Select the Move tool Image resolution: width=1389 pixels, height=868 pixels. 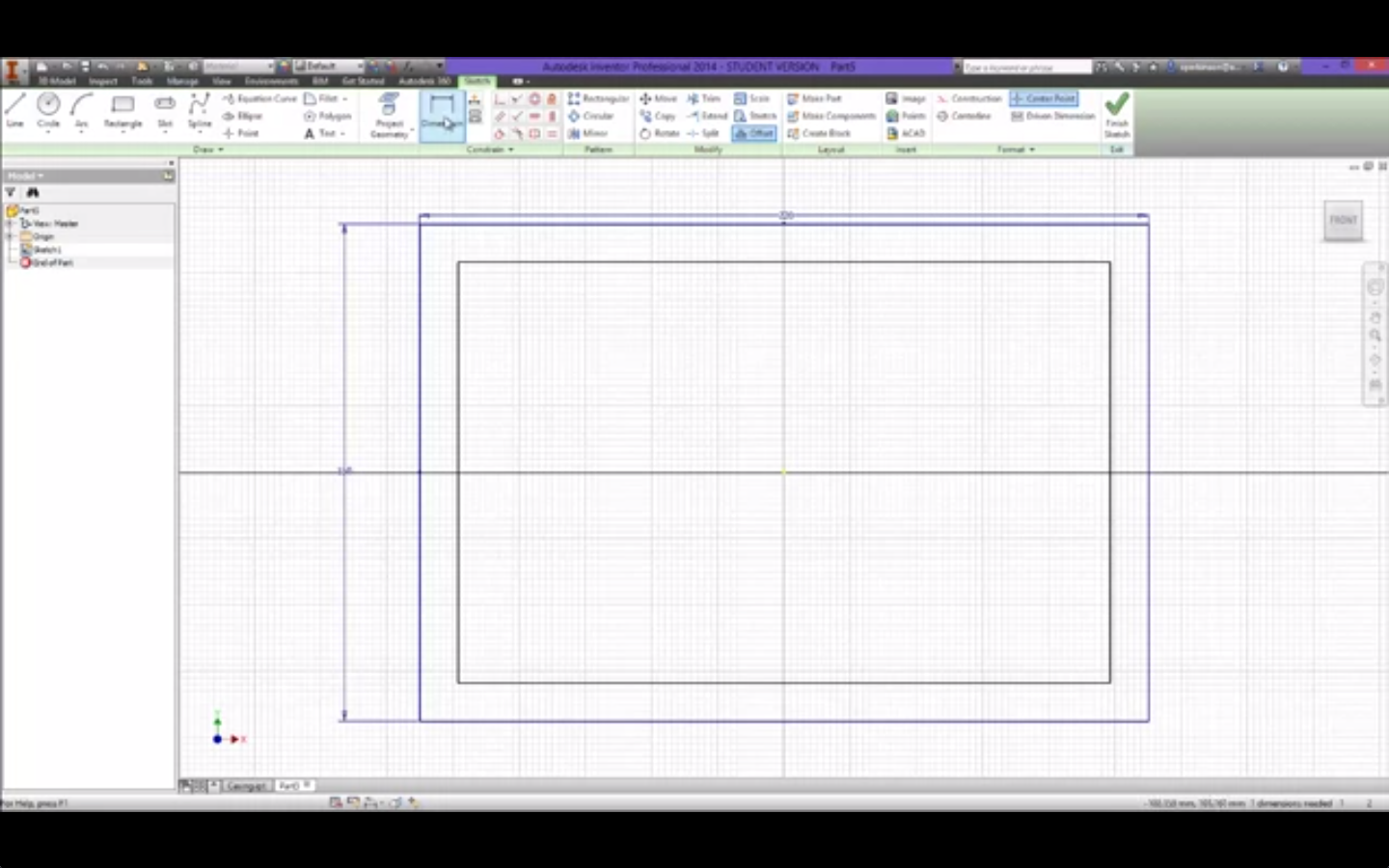658,98
